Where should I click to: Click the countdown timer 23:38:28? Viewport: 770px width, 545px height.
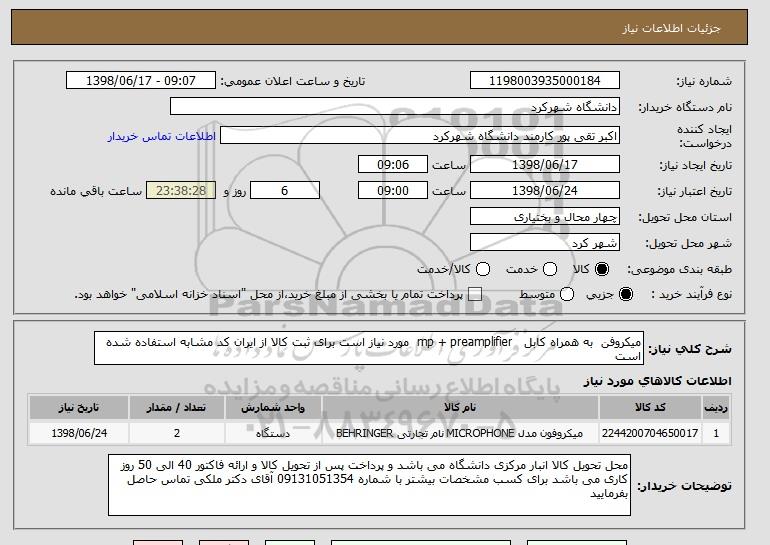(181, 191)
